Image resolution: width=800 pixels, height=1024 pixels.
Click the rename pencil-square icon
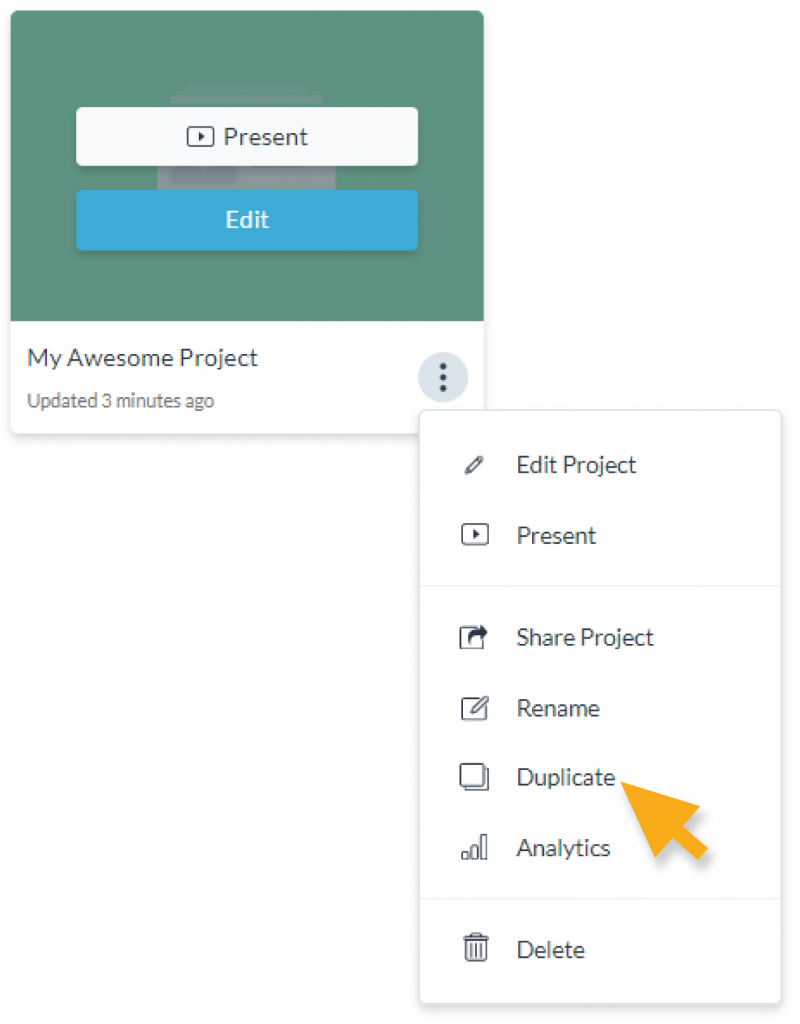click(475, 707)
